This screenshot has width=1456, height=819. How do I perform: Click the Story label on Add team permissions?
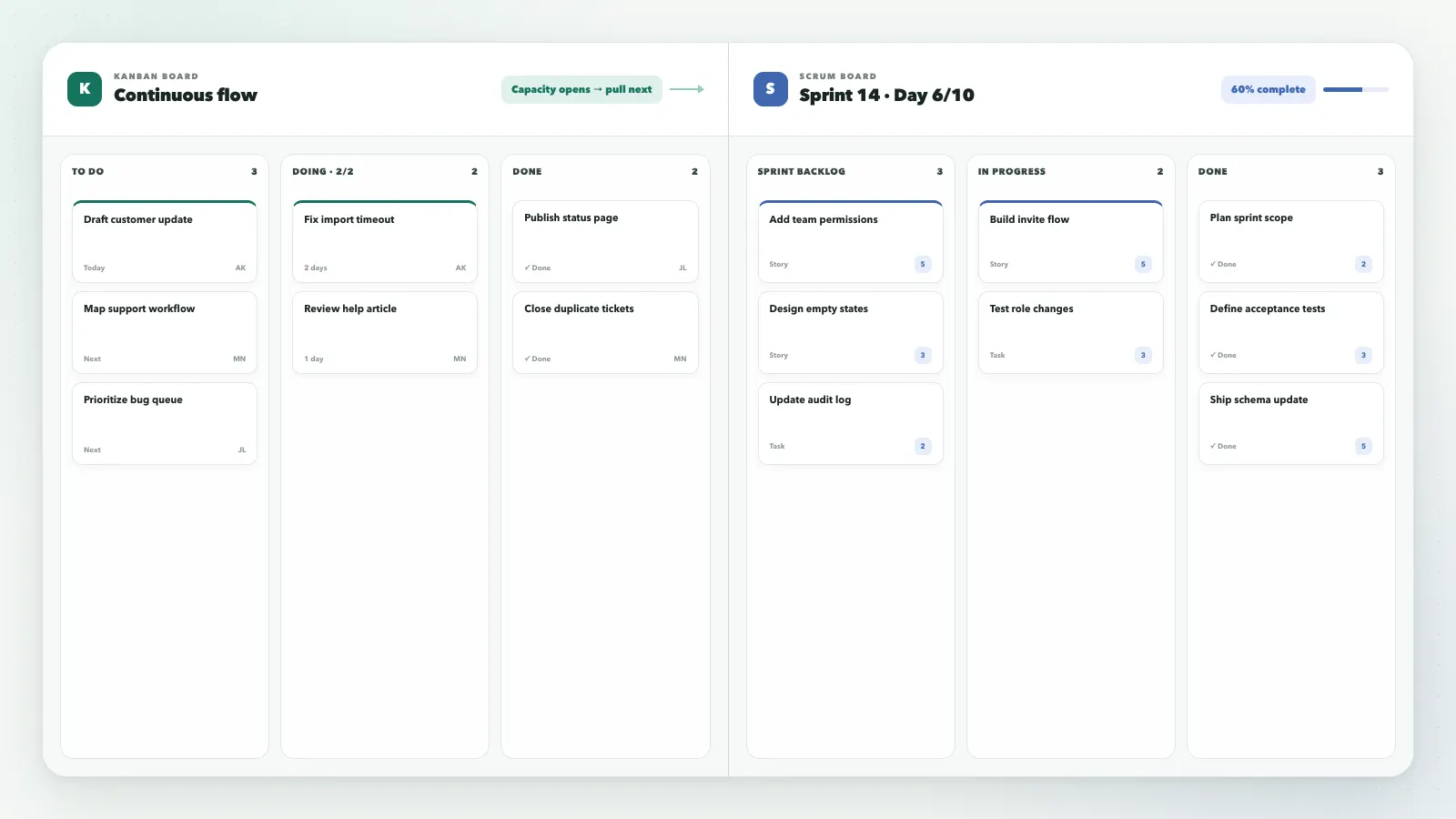pos(779,264)
